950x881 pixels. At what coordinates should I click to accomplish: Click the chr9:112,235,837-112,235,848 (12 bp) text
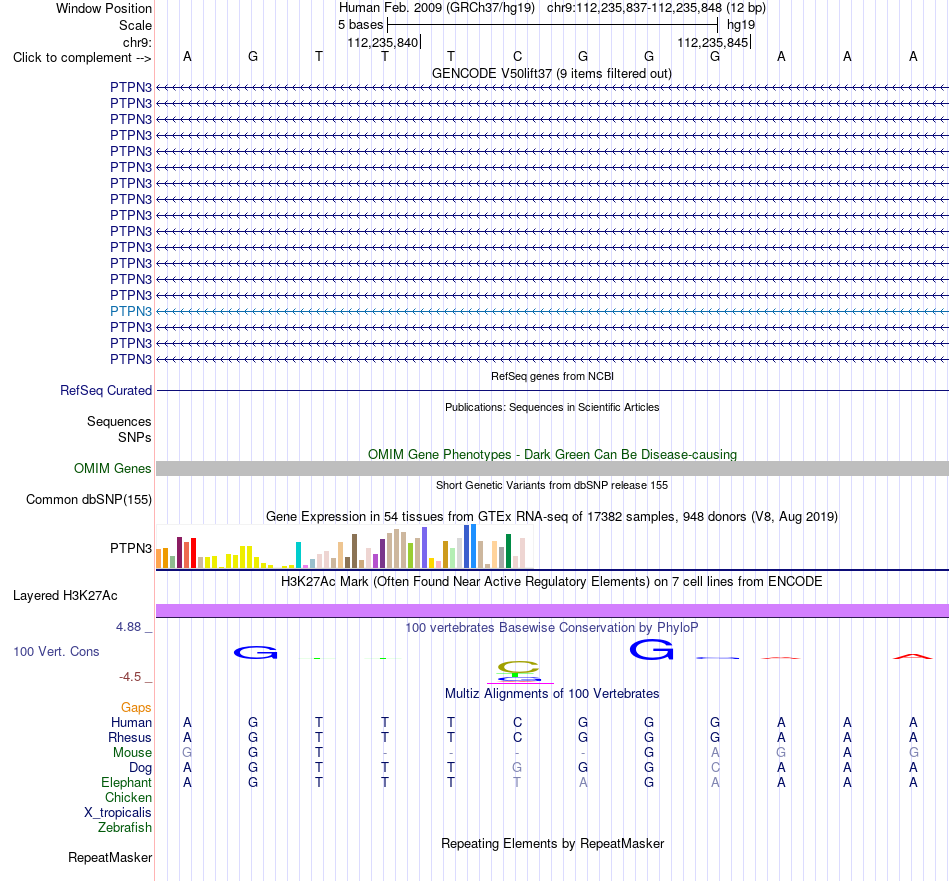(656, 8)
